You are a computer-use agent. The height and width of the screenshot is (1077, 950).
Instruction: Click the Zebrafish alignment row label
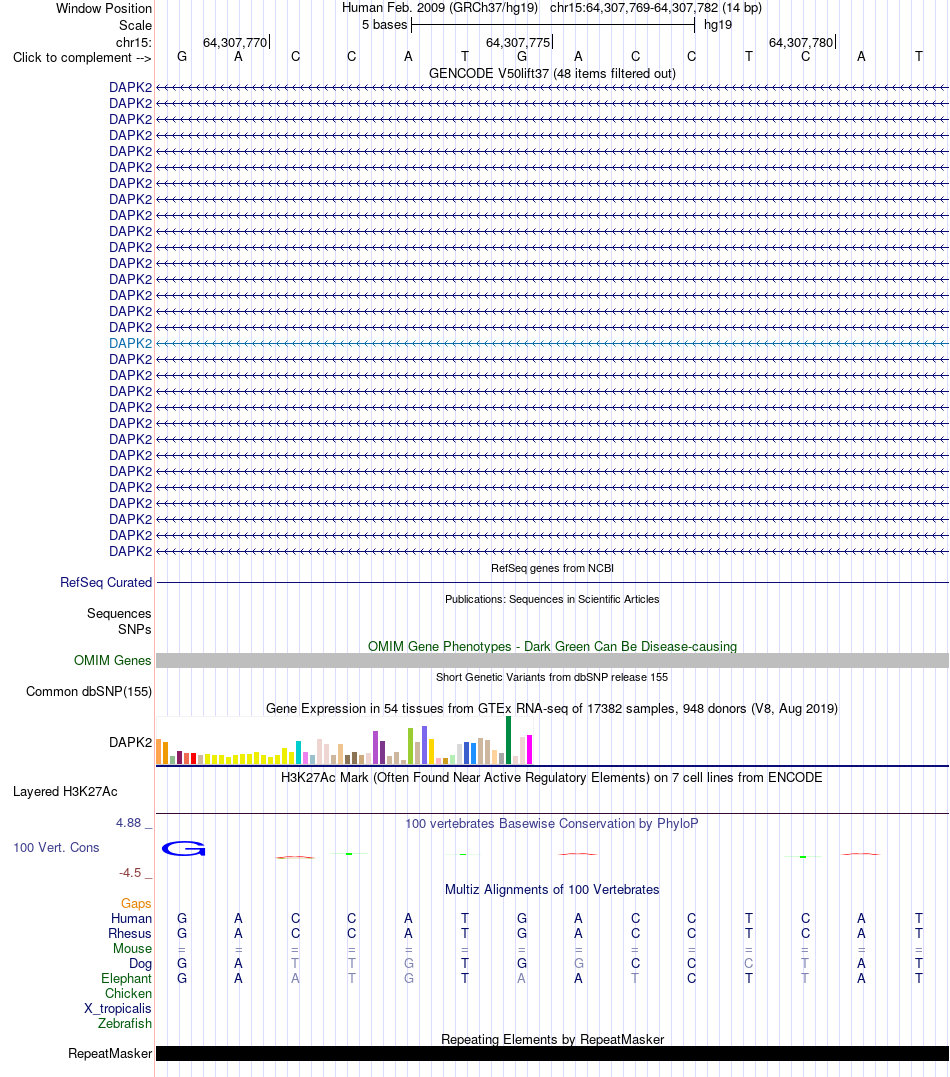point(124,1023)
